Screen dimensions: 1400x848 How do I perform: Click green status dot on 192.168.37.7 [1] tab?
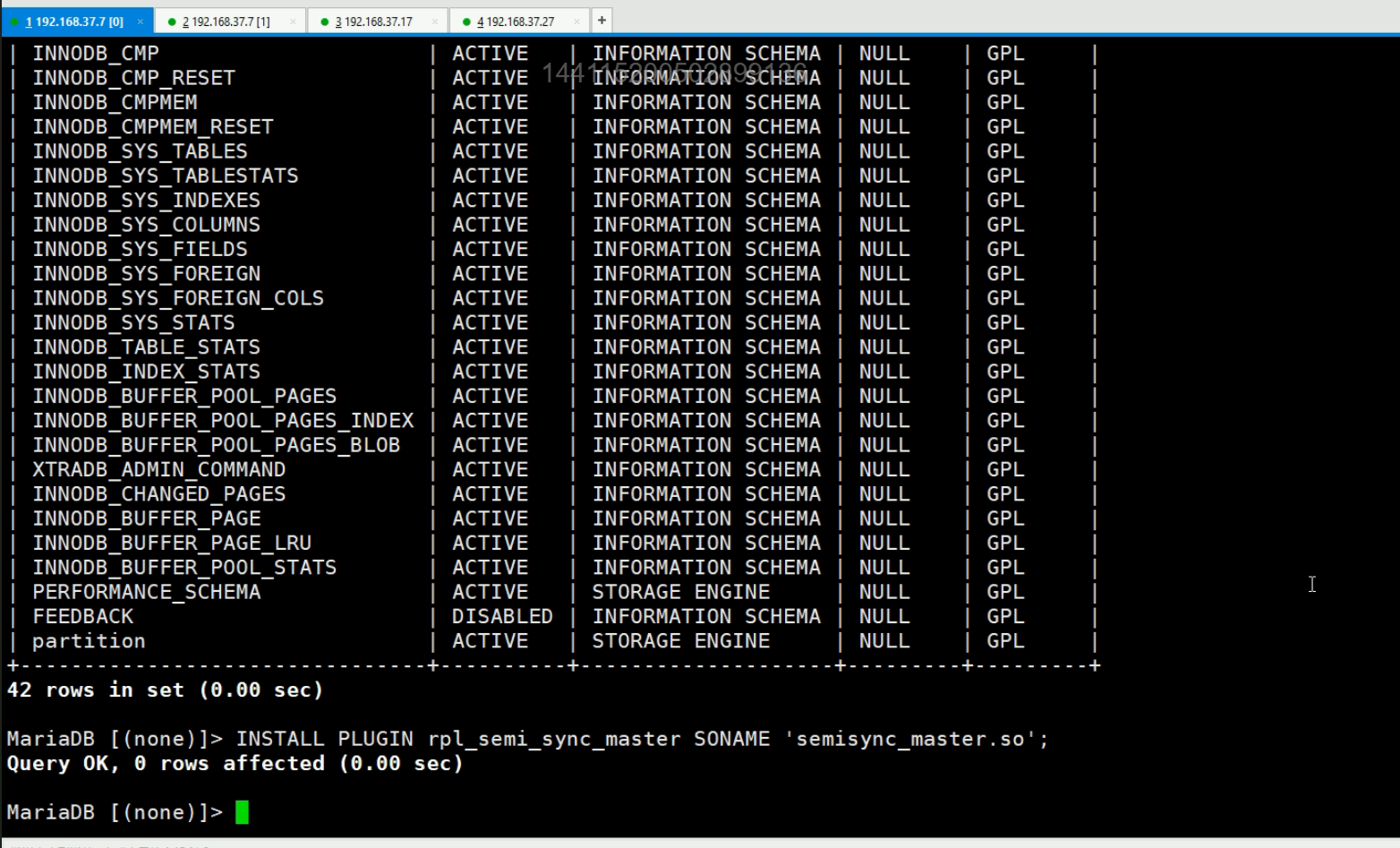click(x=172, y=21)
